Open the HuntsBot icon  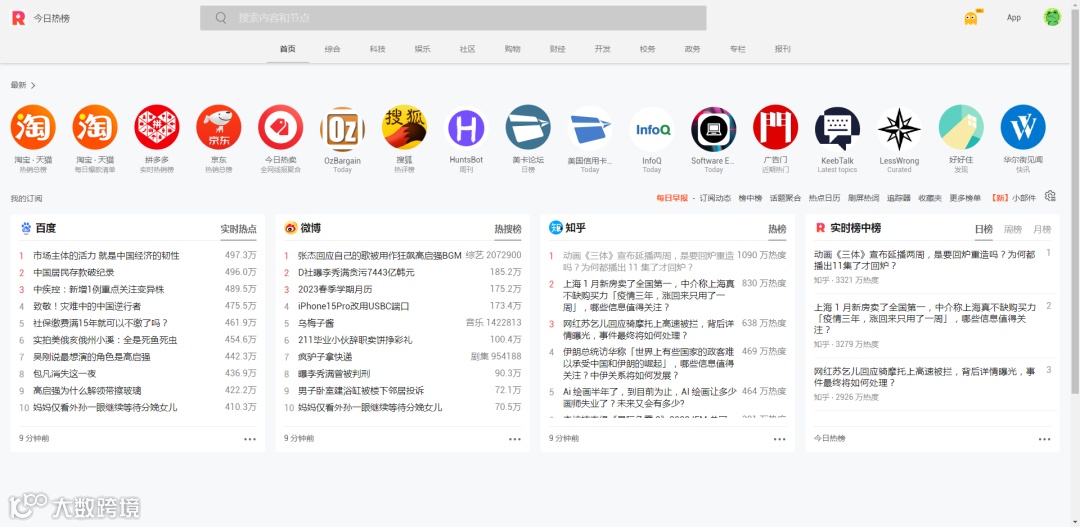(466, 129)
